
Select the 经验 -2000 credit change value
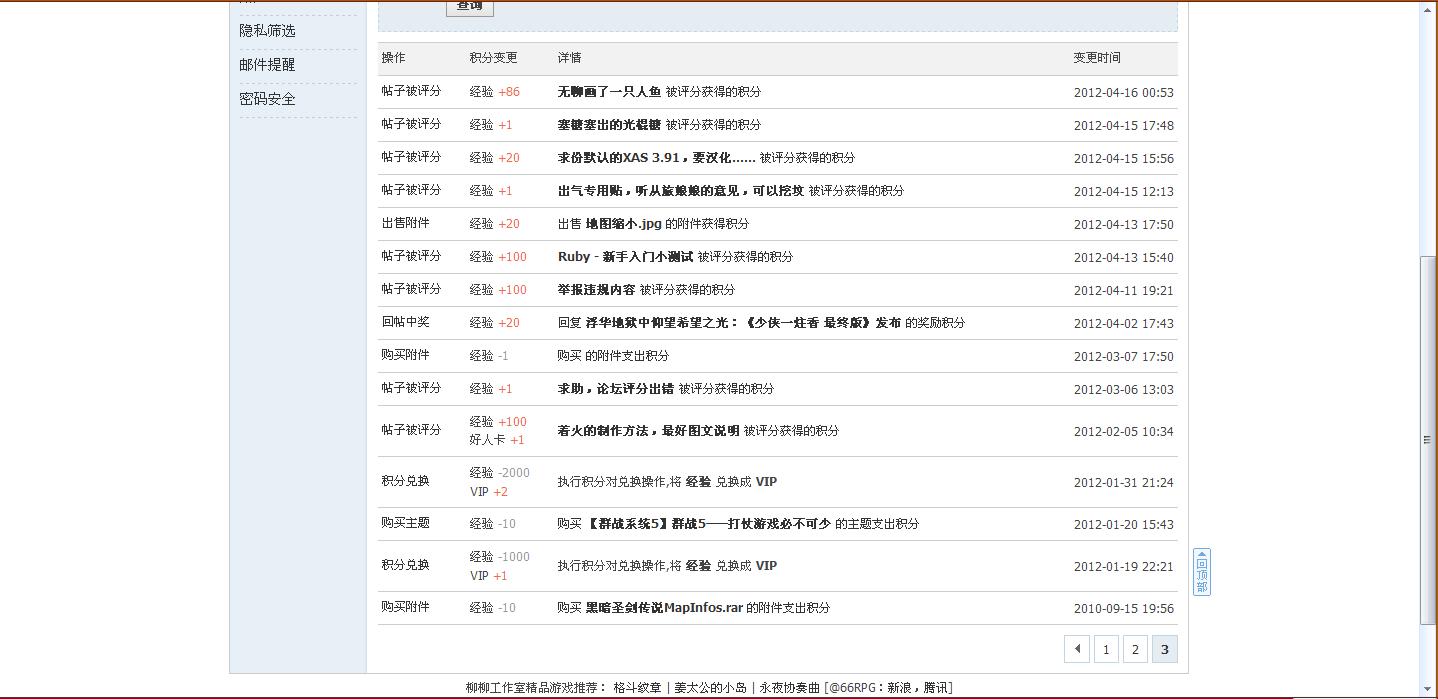pos(500,473)
